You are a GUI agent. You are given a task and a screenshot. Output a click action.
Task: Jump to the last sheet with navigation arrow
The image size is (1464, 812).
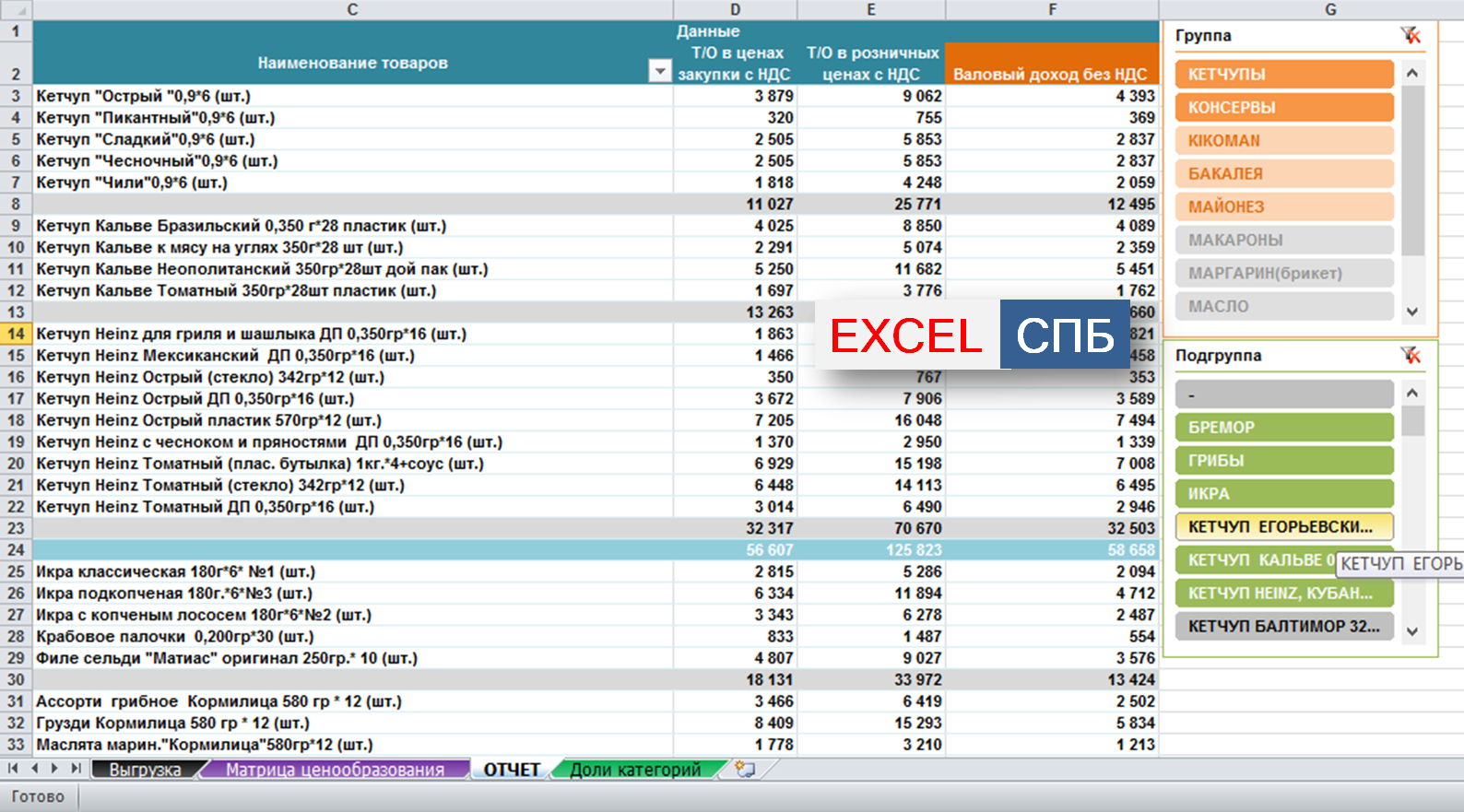(x=76, y=769)
